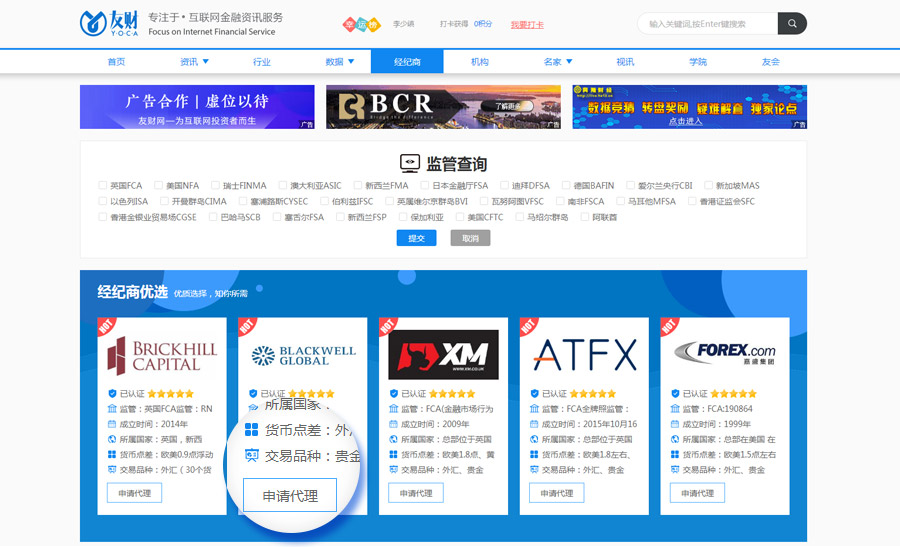Enable the 香港证监会SFC checkbox
This screenshot has width=900, height=547.
pyautogui.click(x=693, y=201)
